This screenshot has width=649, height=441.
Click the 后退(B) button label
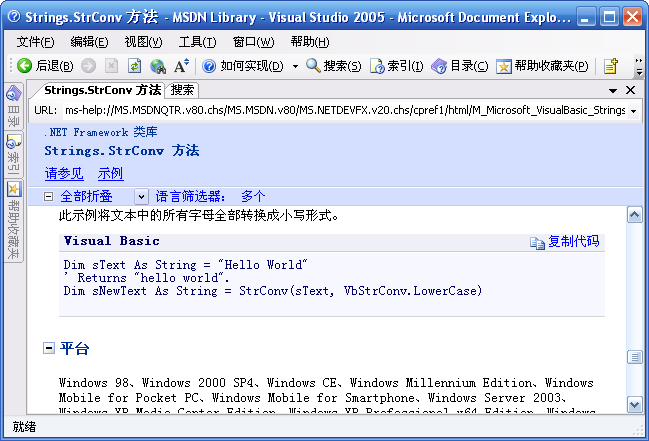click(x=54, y=65)
